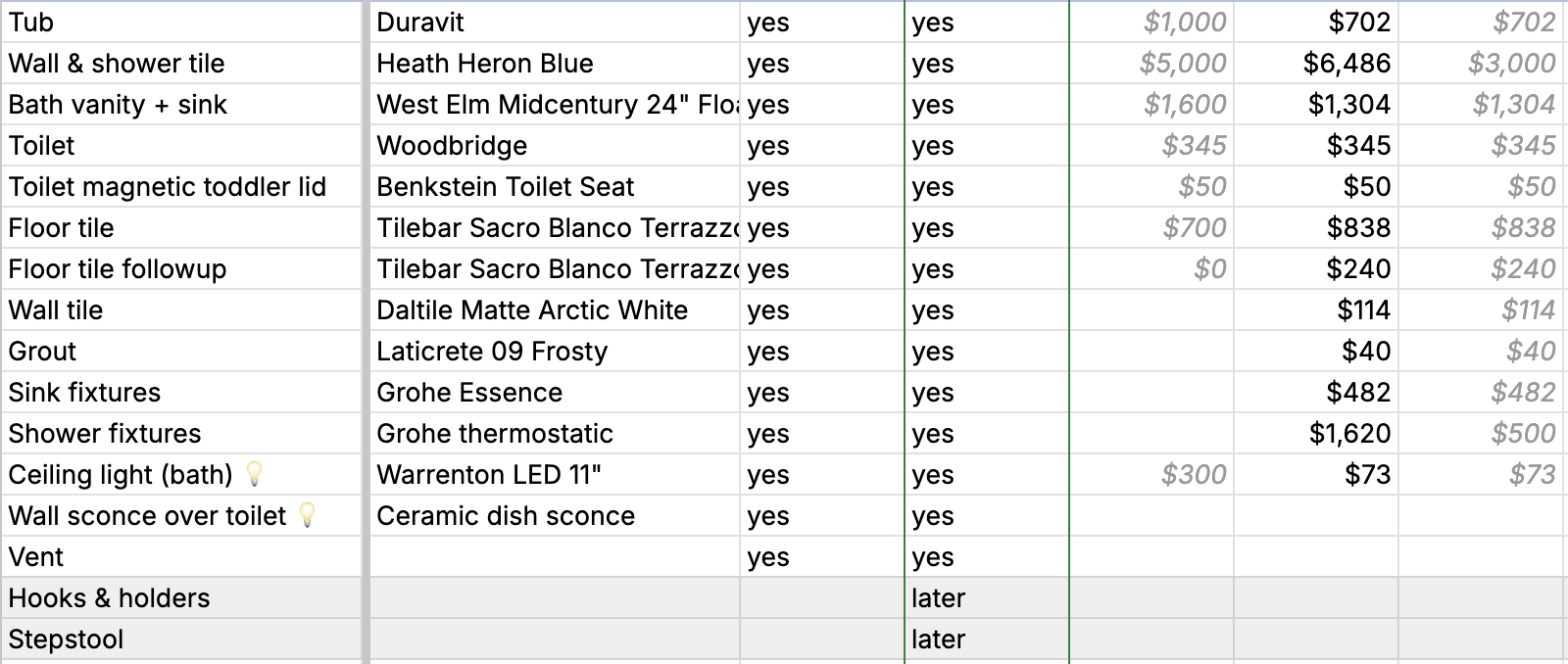This screenshot has width=1568, height=664.
Task: Click the lightbulb icon beside Ceiling light (bath)
Action: click(254, 474)
